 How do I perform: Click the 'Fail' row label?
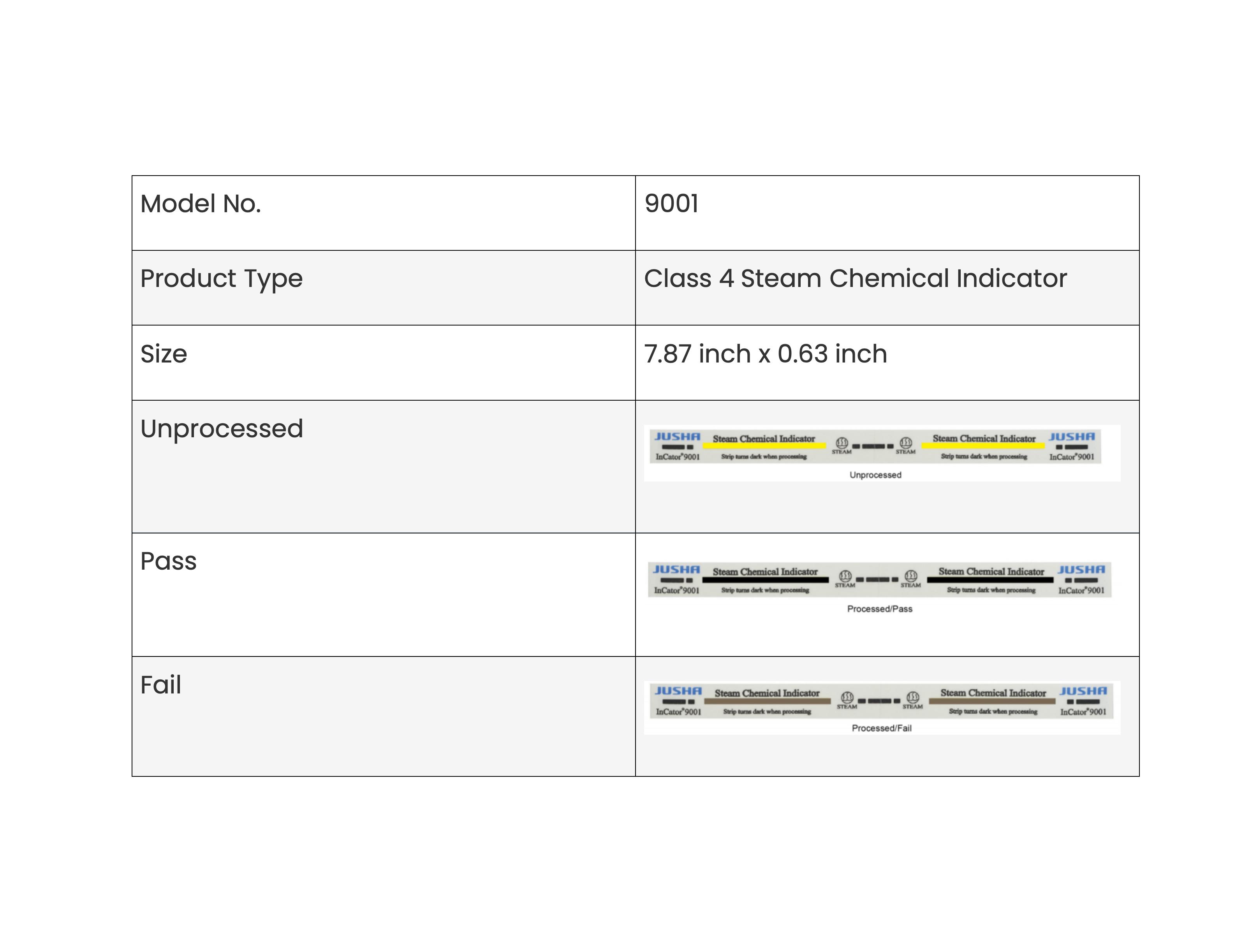coord(161,685)
